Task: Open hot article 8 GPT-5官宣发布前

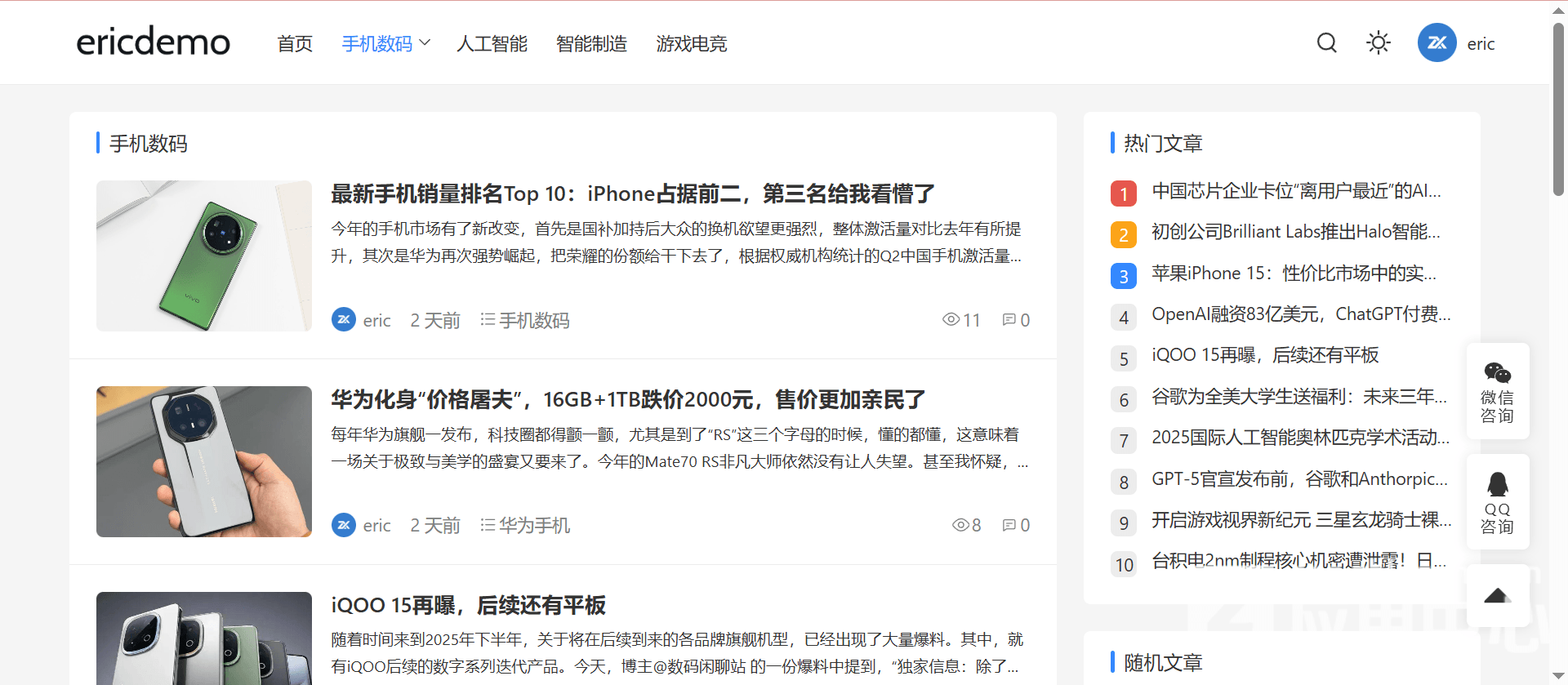Action: coord(1299,479)
